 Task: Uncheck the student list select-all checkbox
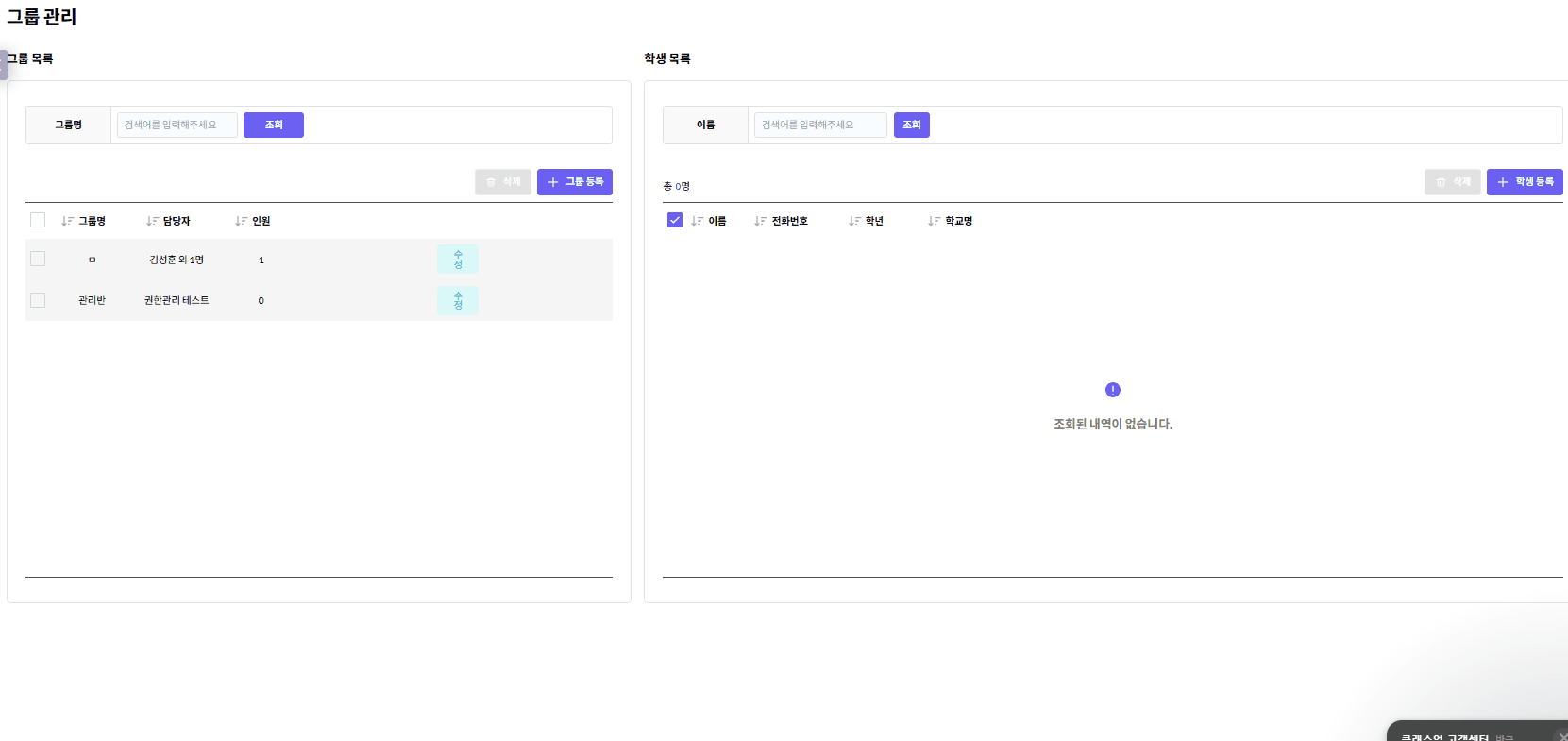tap(675, 220)
